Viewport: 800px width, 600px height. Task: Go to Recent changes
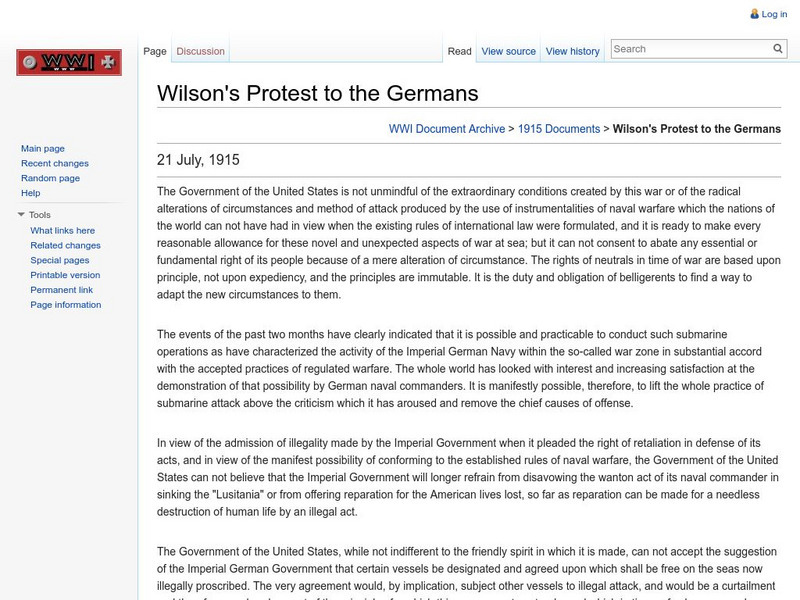[x=52, y=162]
